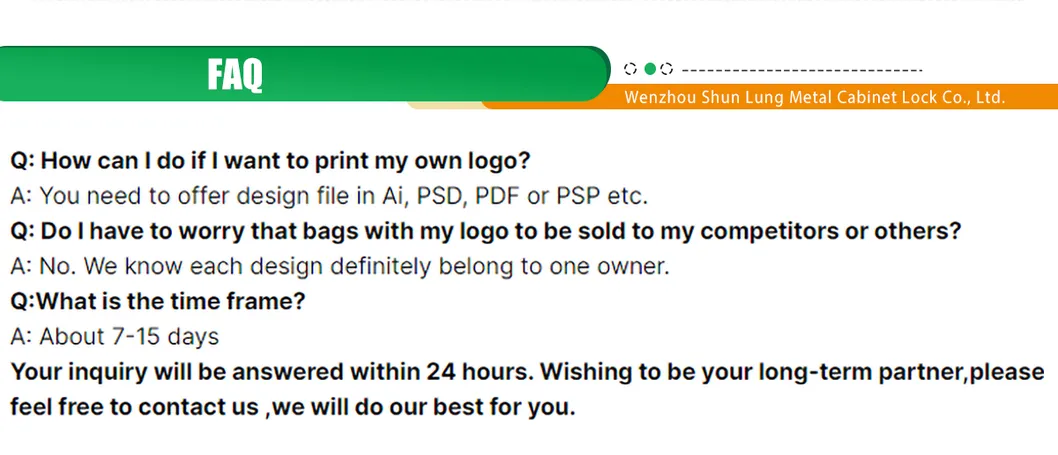Select the question about printing own logo
Viewport: 1058px width, 455px height.
[x=270, y=160]
